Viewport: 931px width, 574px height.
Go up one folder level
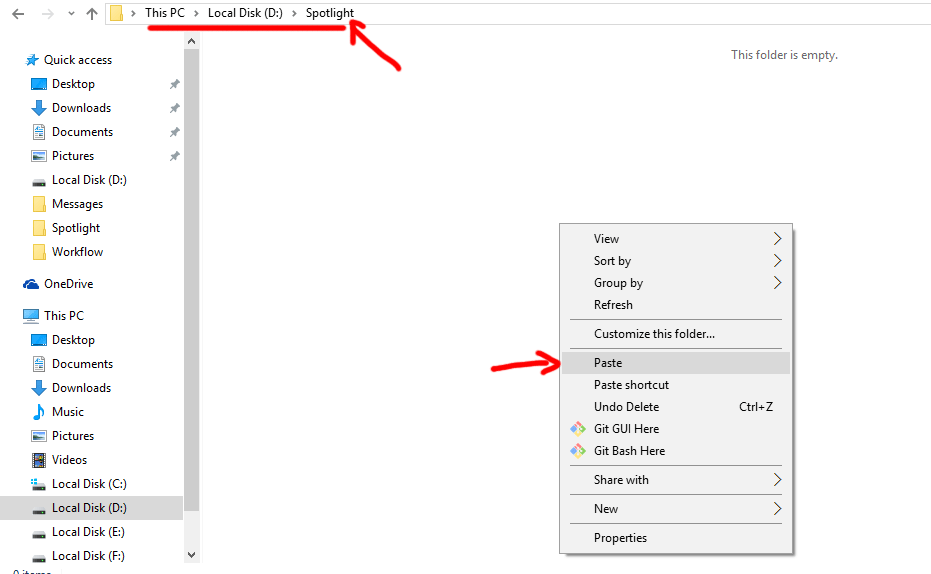91,14
